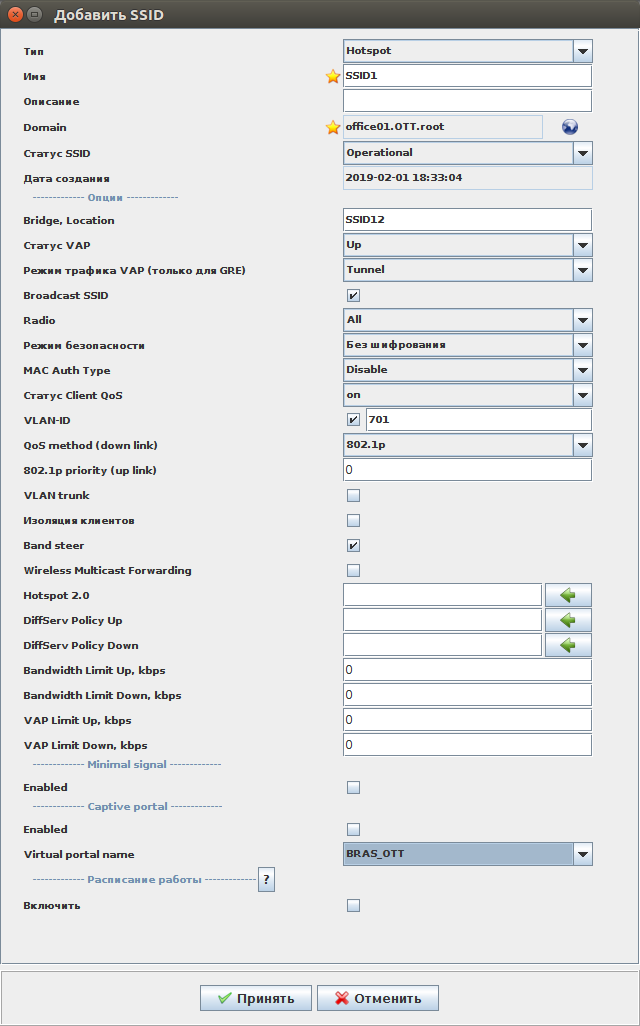Expand the SSID status Operational dropdown
Screen dimensions: 640x1026
coord(582,153)
